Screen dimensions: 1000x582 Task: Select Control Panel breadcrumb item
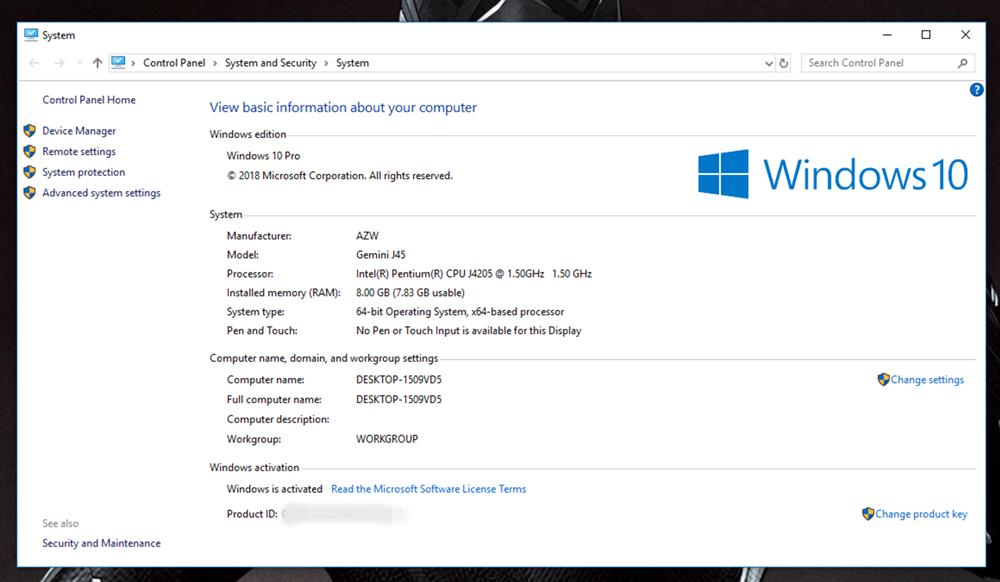tap(174, 63)
